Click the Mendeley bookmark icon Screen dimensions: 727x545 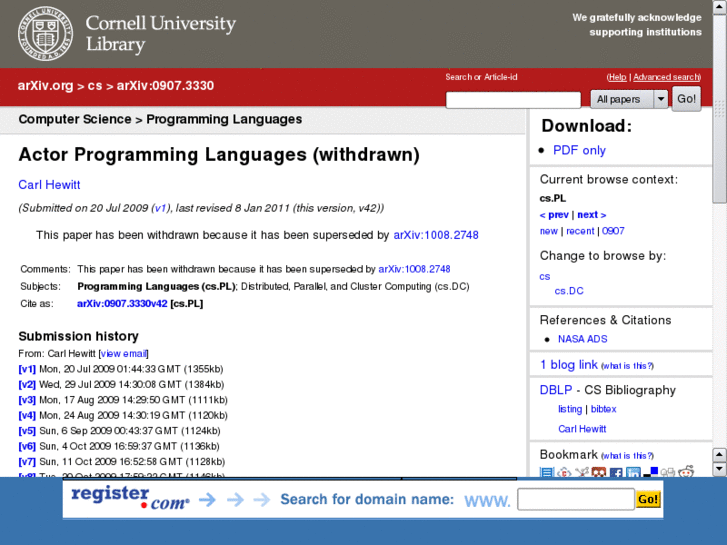click(599, 473)
